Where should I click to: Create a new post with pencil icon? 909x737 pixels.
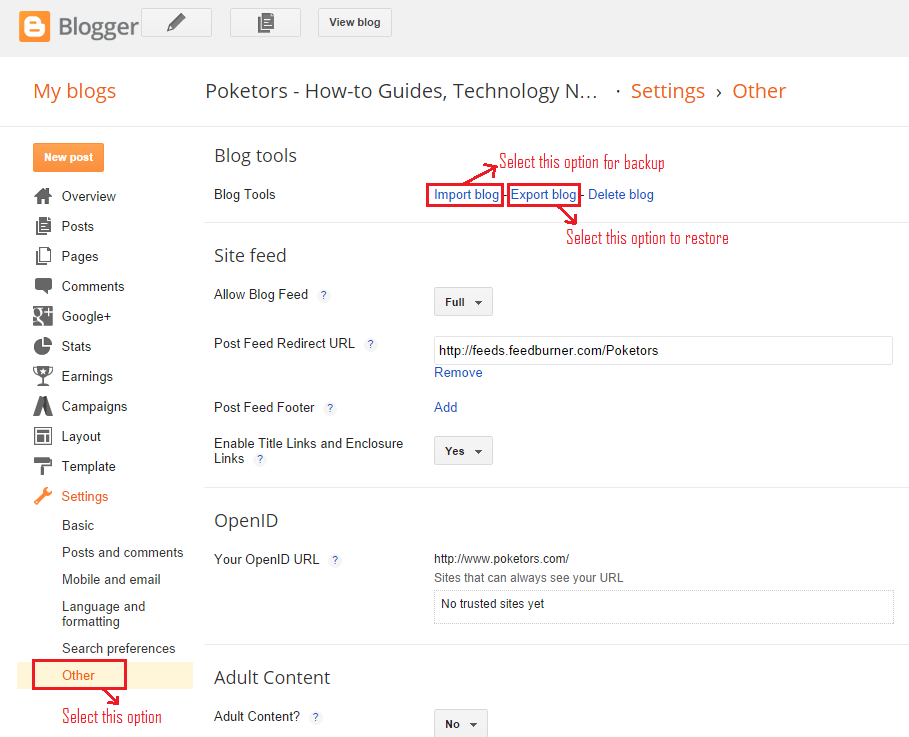(176, 23)
